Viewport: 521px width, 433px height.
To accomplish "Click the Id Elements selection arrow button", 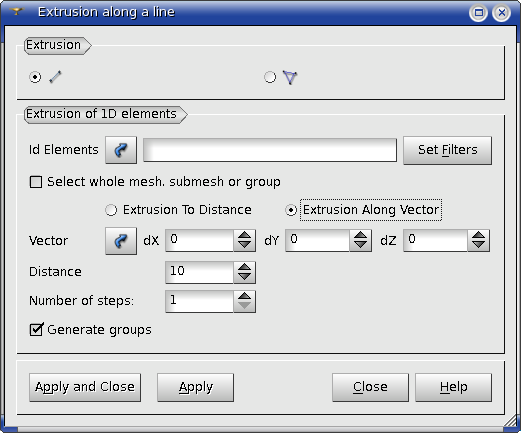I will tap(121, 150).
